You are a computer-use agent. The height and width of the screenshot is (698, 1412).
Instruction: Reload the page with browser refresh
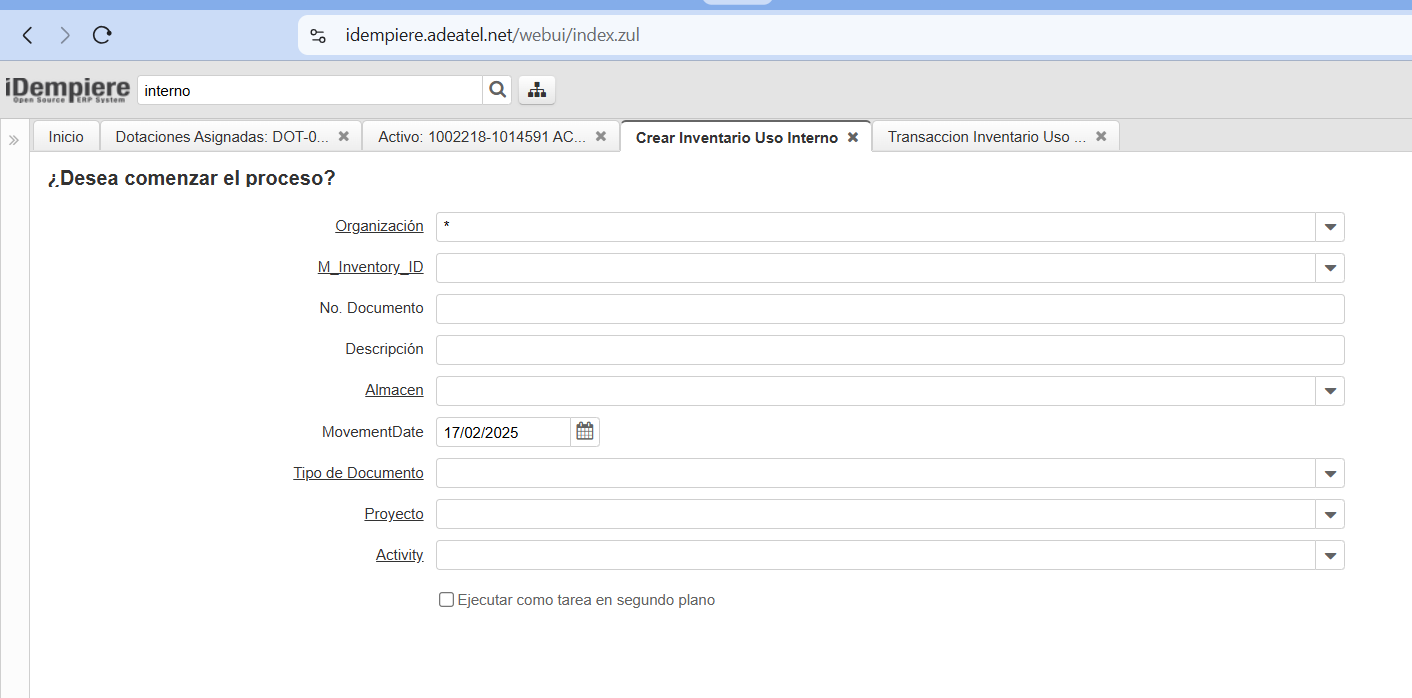[x=102, y=35]
